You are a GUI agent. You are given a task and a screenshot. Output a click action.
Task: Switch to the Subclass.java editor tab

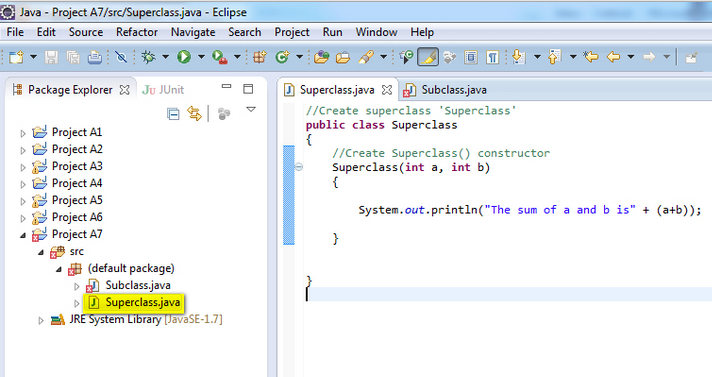click(445, 90)
